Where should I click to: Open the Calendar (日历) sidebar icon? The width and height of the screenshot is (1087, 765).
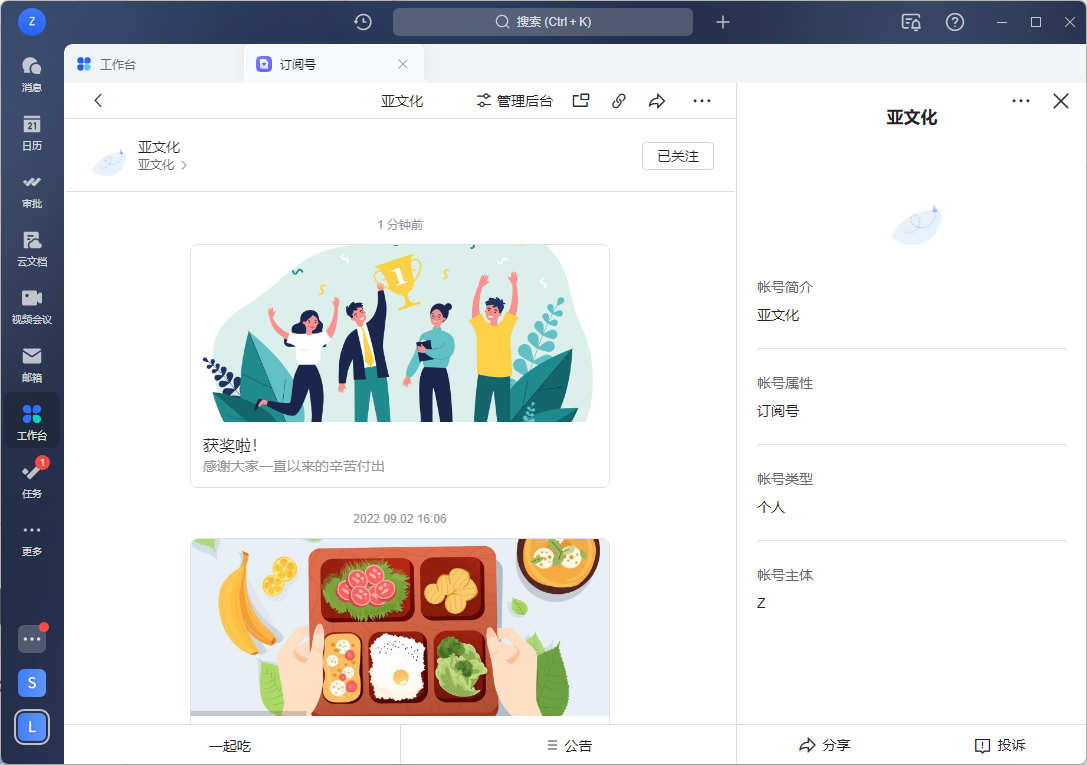point(32,131)
